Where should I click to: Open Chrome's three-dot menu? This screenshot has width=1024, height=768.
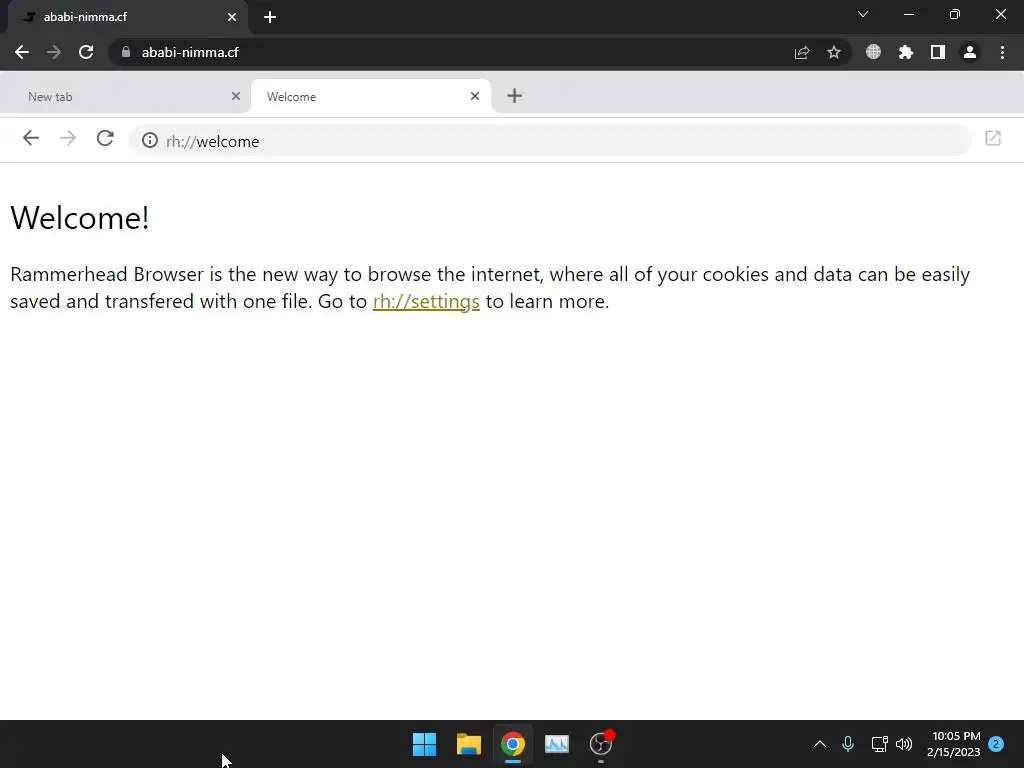pos(1002,52)
